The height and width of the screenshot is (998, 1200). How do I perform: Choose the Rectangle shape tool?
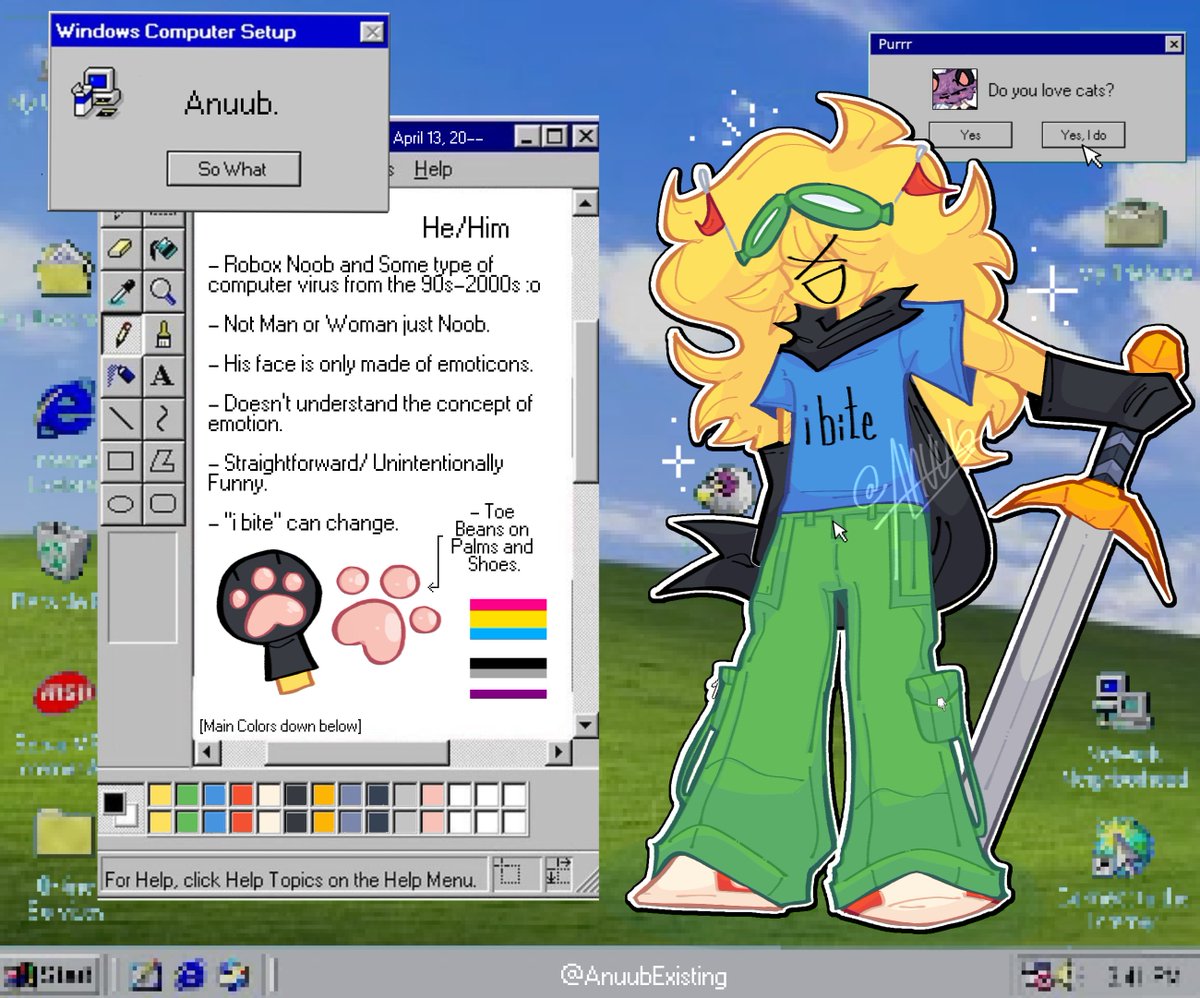pyautogui.click(x=121, y=460)
